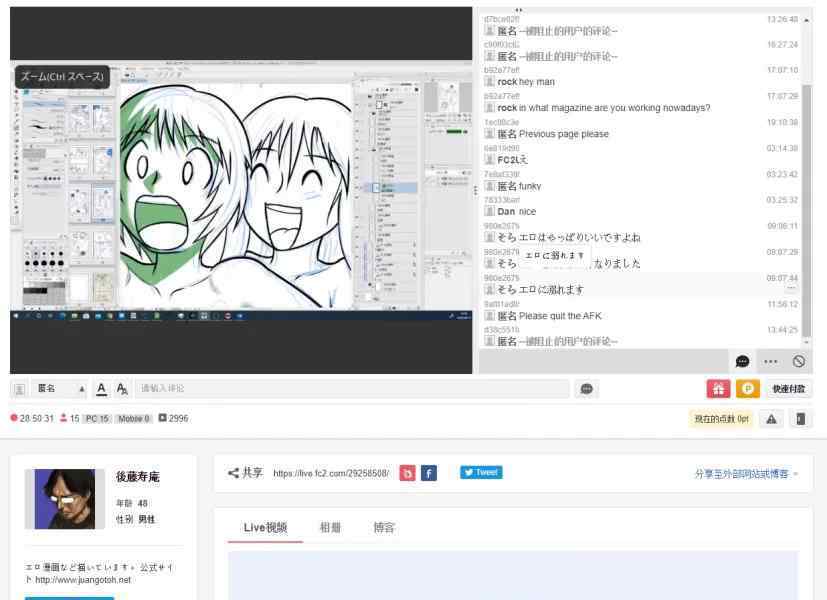827x600 pixels.
Task: Click the block users icon in chat footer
Action: coord(799,361)
